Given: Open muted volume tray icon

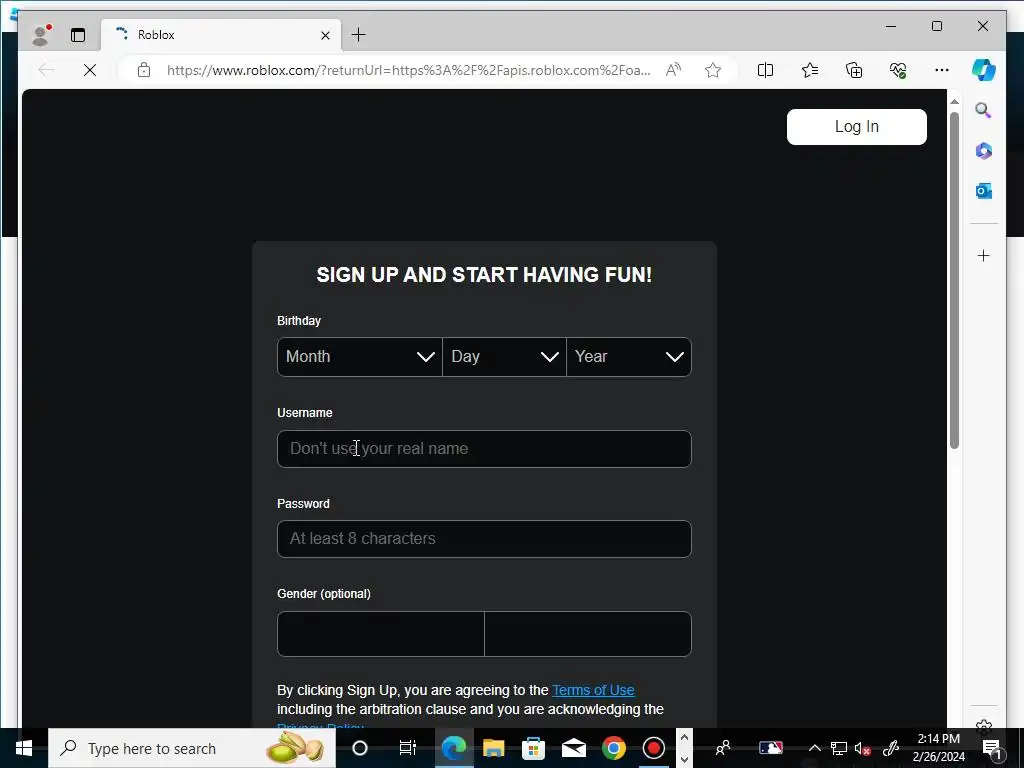Looking at the screenshot, I should click(863, 748).
